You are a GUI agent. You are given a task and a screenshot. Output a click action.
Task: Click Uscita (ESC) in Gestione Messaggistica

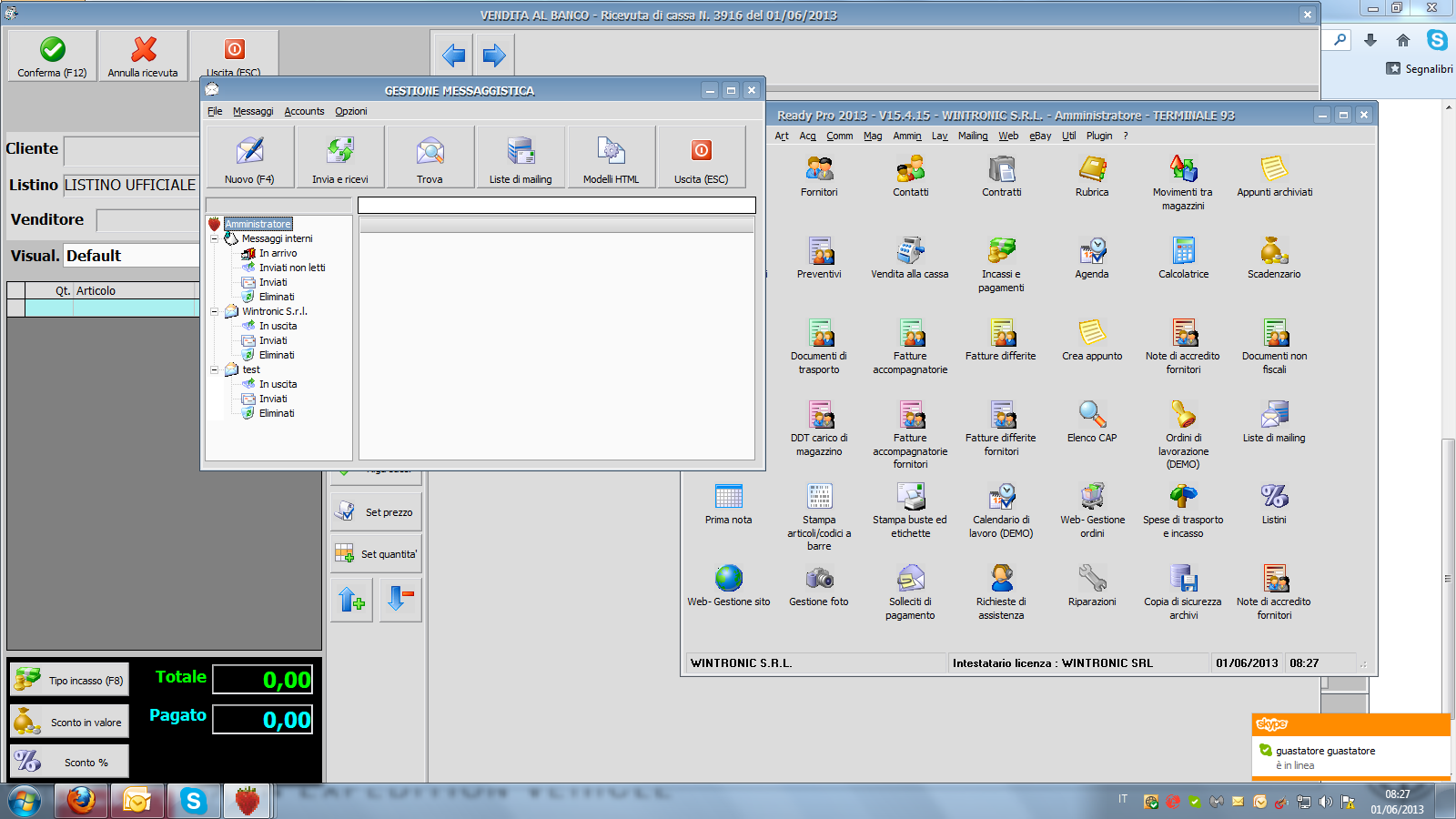point(702,157)
